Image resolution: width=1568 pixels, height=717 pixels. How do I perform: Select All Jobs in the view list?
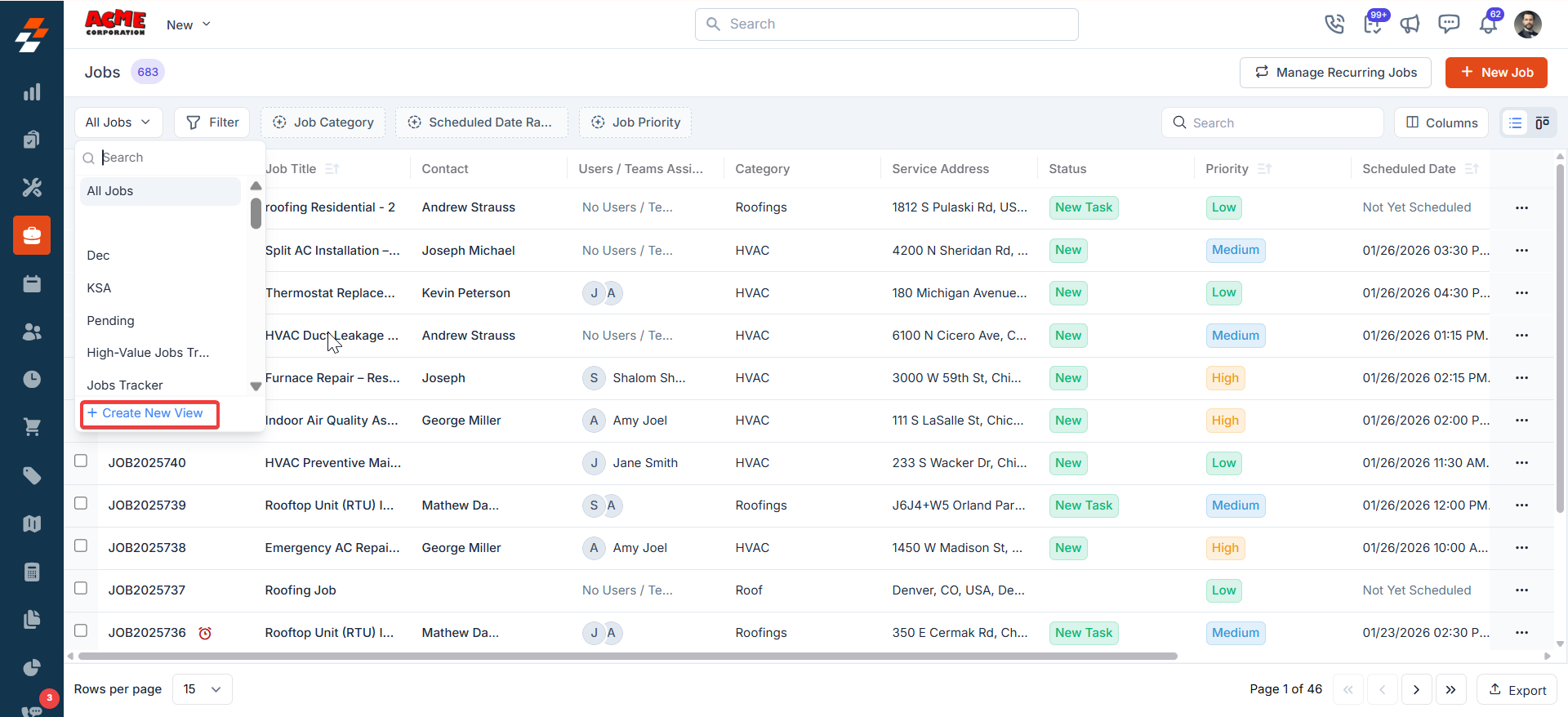[160, 191]
